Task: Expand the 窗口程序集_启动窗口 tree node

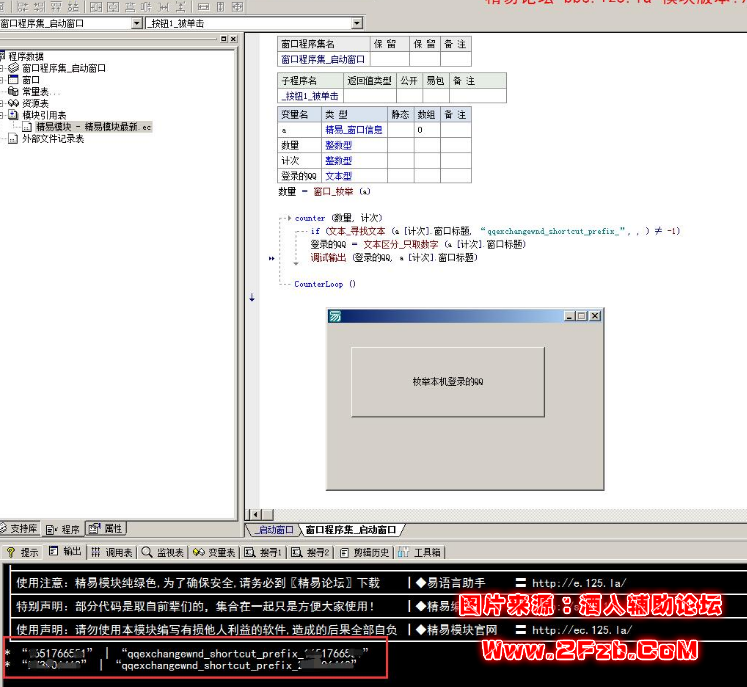Action: click(3, 68)
